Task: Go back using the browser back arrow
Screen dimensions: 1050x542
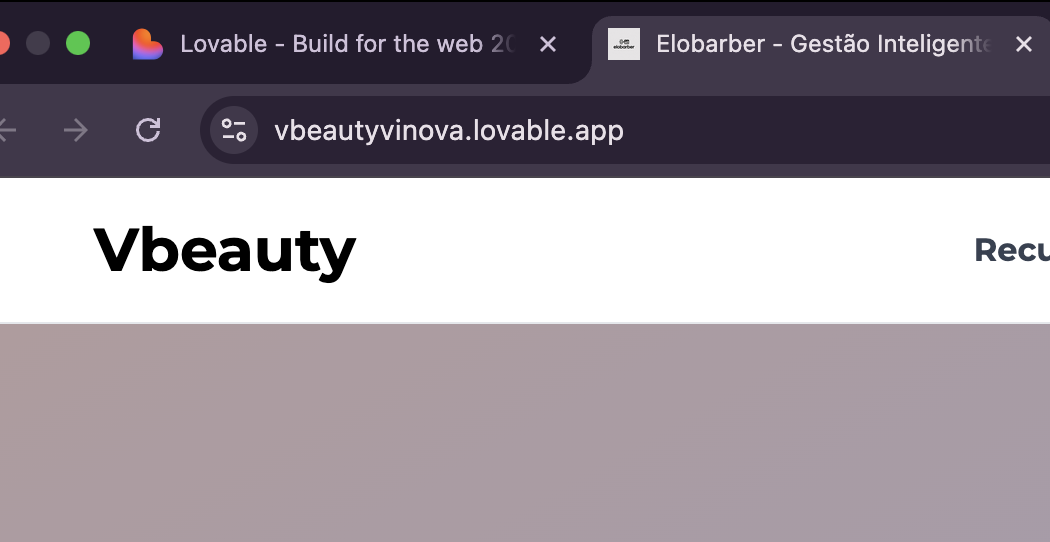Action: 6,130
